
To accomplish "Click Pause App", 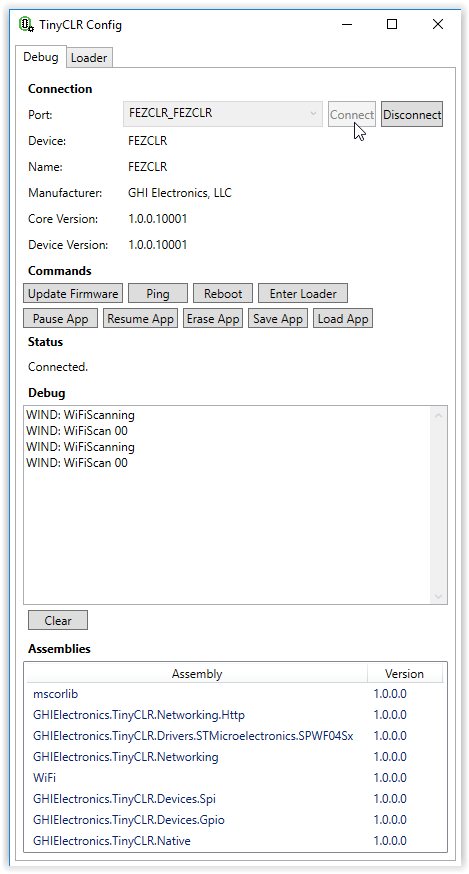I will (60, 319).
